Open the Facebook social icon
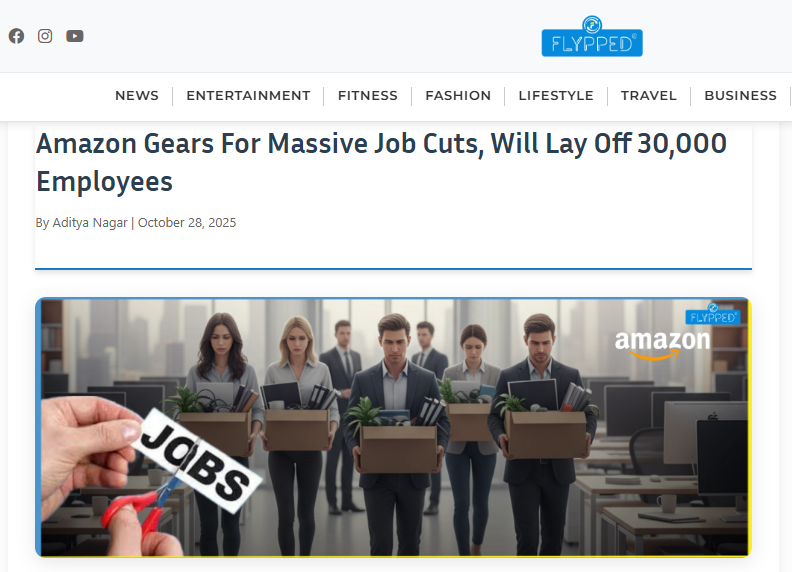This screenshot has height=572, width=792. [x=16, y=36]
